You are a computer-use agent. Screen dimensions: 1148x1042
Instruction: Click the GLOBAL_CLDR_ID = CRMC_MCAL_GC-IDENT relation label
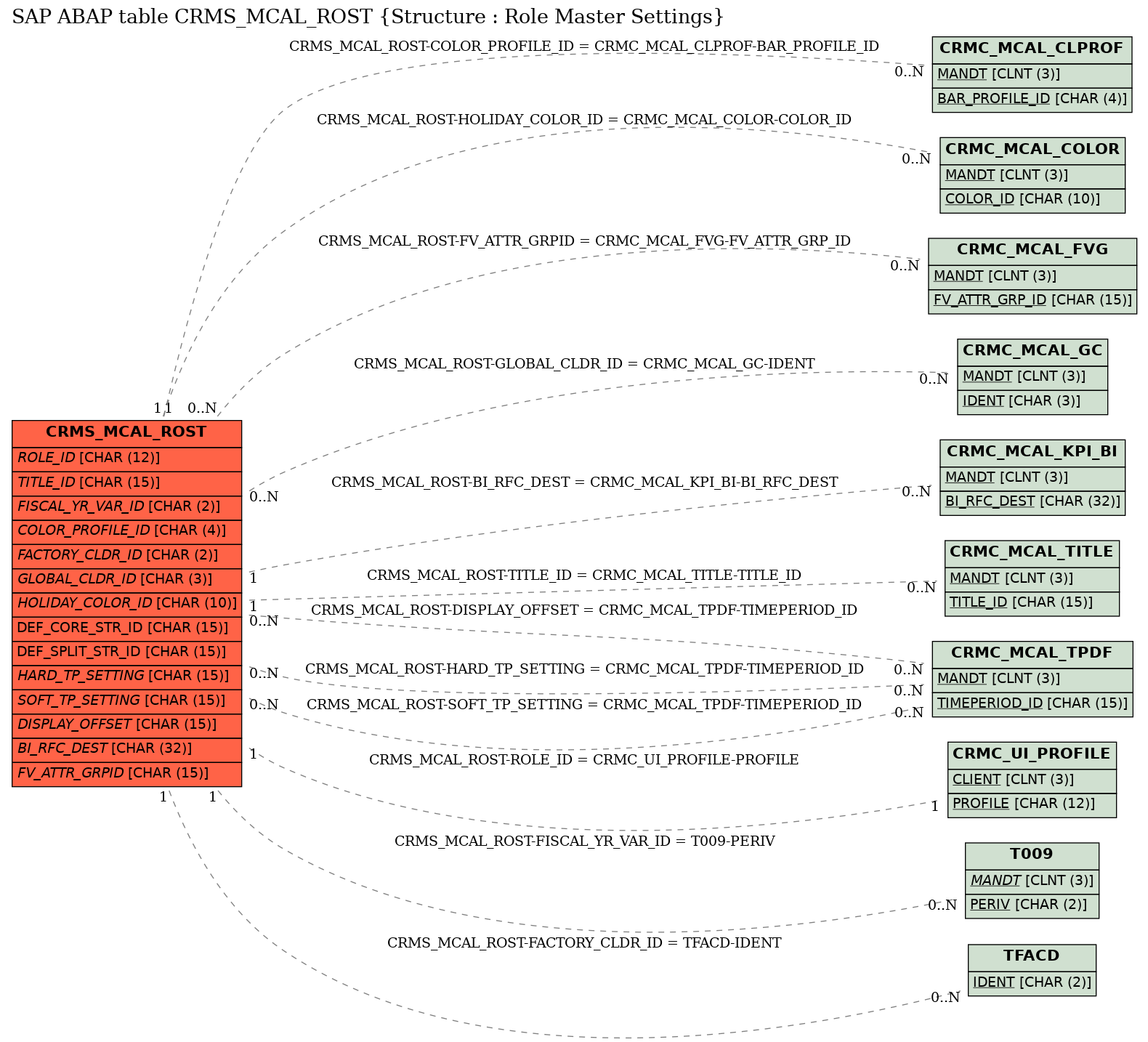[584, 364]
